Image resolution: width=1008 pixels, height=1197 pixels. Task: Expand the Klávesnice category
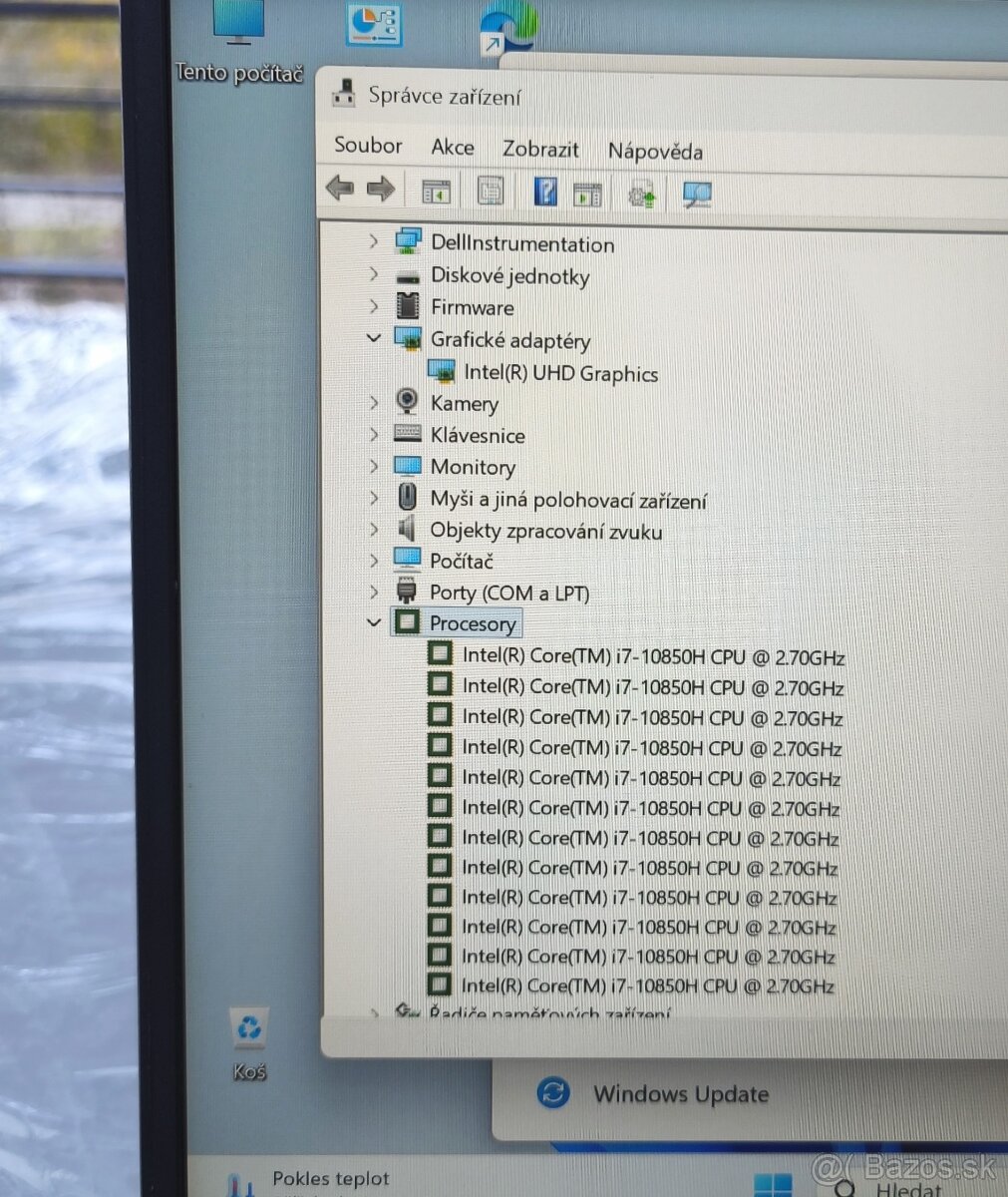tap(374, 434)
